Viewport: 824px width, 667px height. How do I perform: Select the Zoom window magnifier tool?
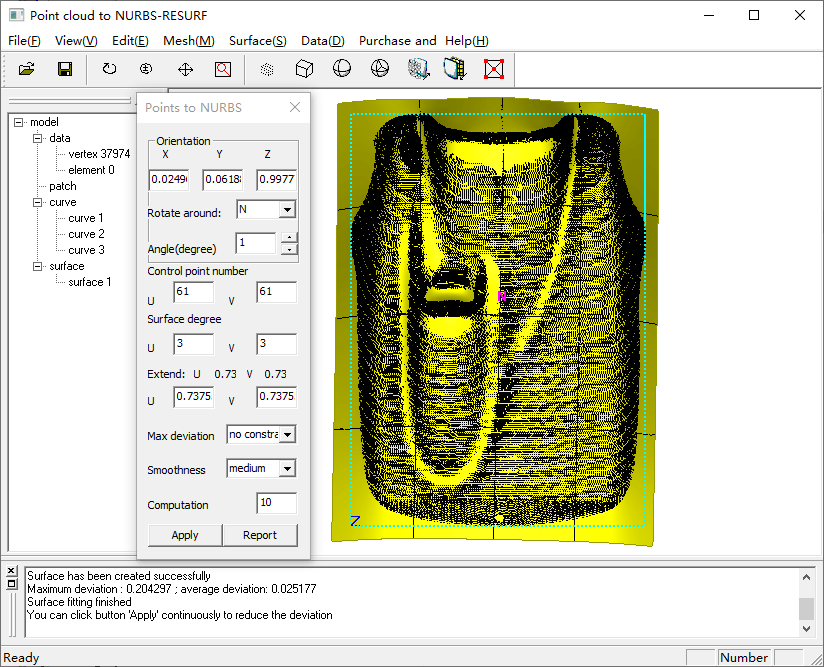point(222,69)
